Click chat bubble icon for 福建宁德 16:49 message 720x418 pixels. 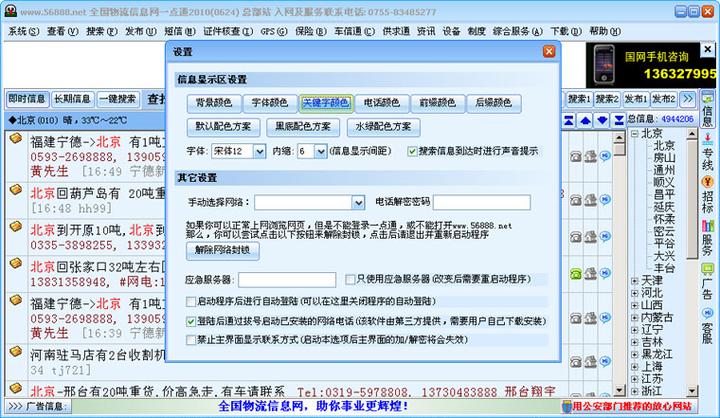[605, 156]
